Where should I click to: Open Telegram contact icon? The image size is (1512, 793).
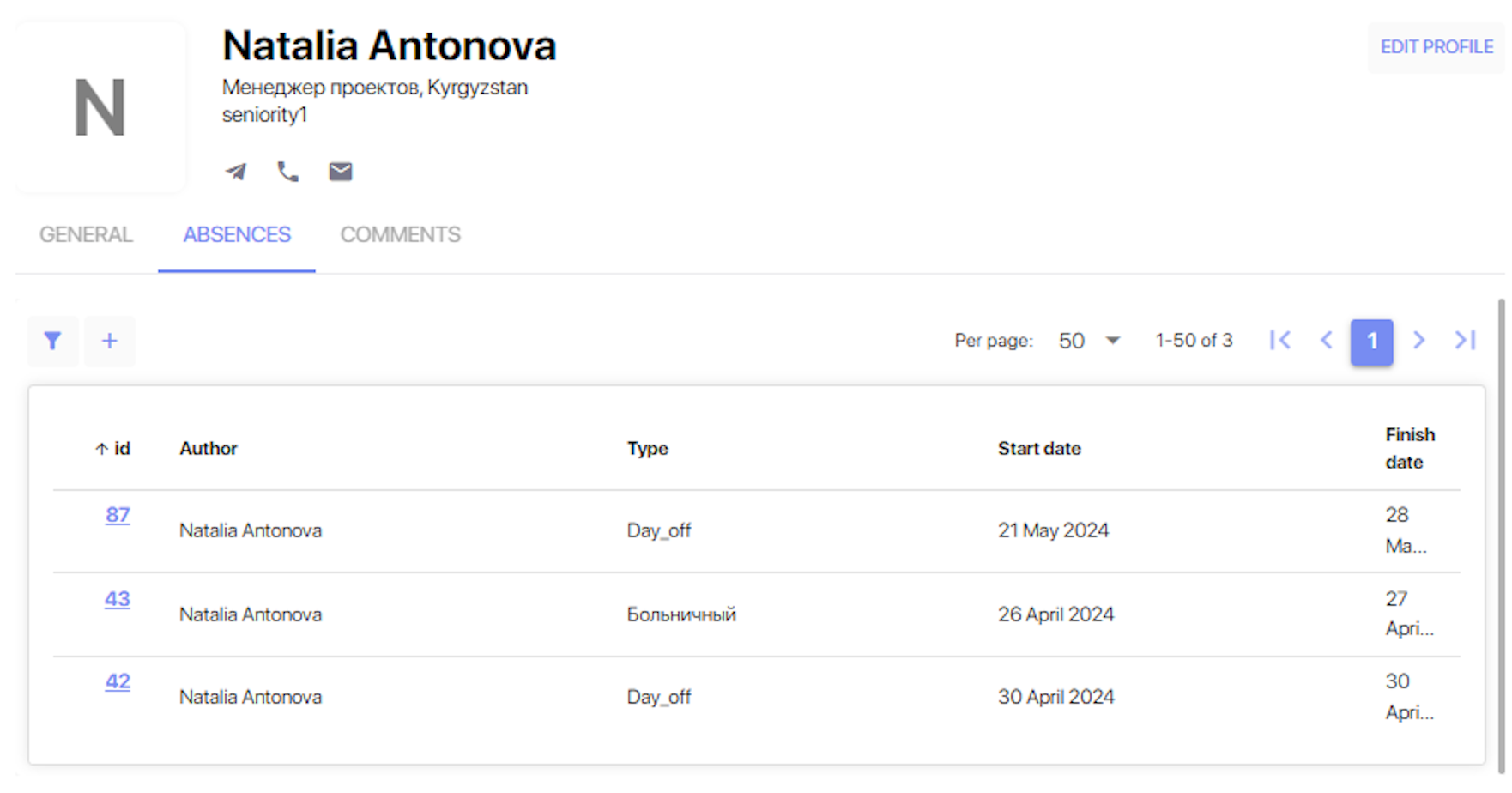coord(236,172)
